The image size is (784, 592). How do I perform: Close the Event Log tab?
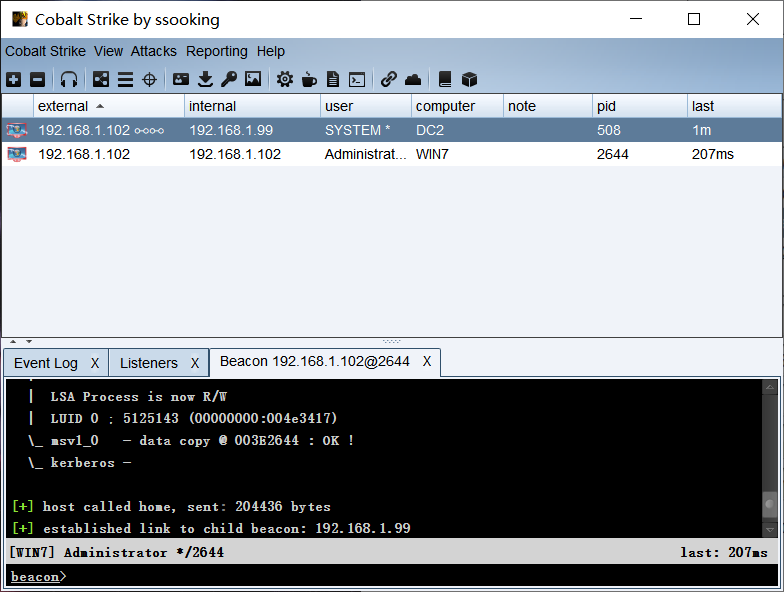tap(95, 363)
